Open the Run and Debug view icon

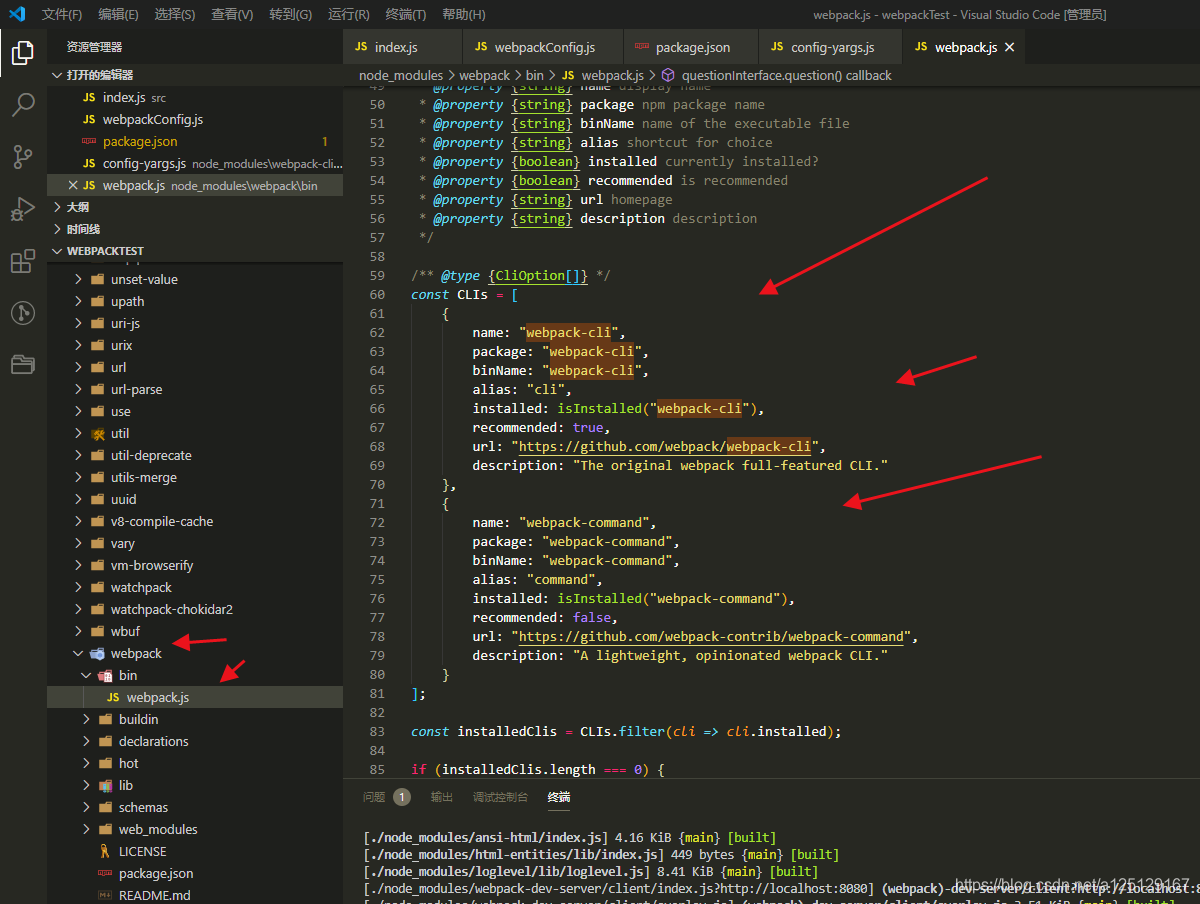coord(23,209)
